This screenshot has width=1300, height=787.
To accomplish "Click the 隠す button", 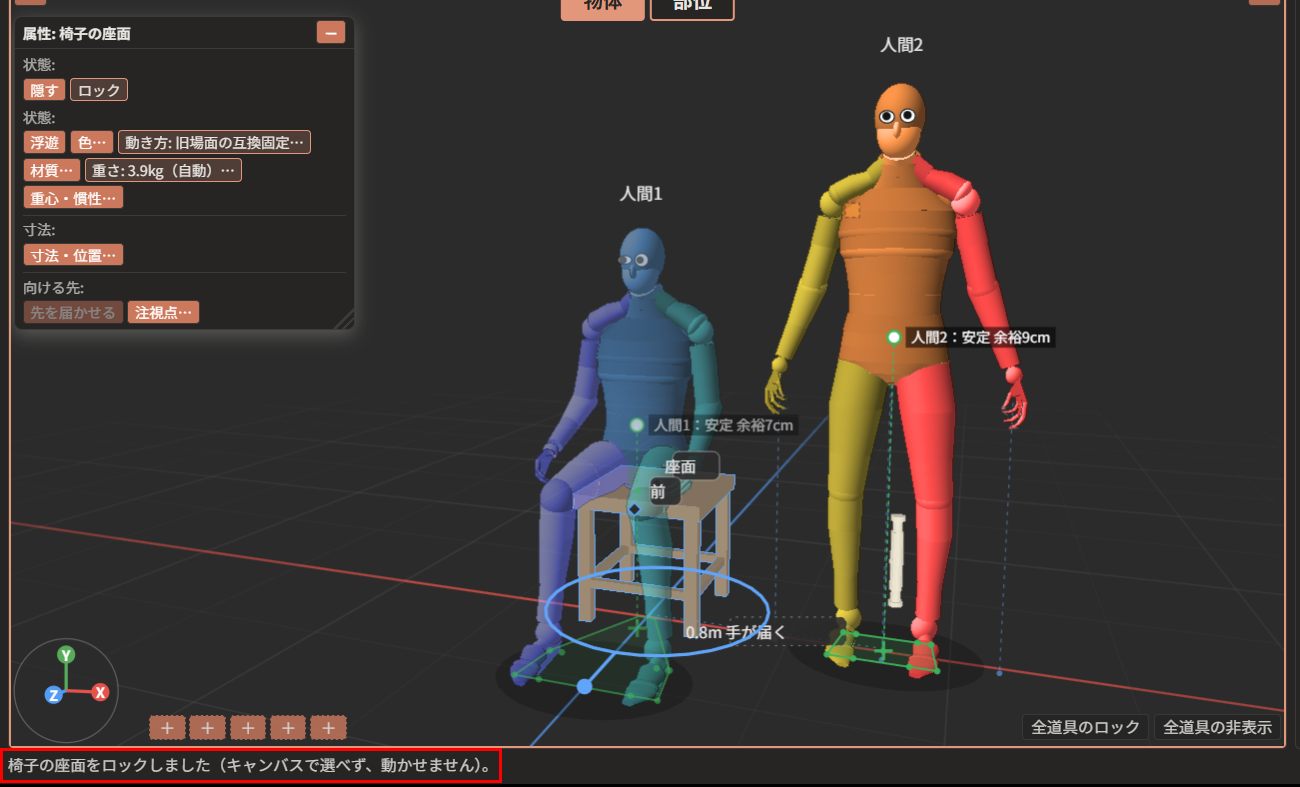I will pos(44,90).
